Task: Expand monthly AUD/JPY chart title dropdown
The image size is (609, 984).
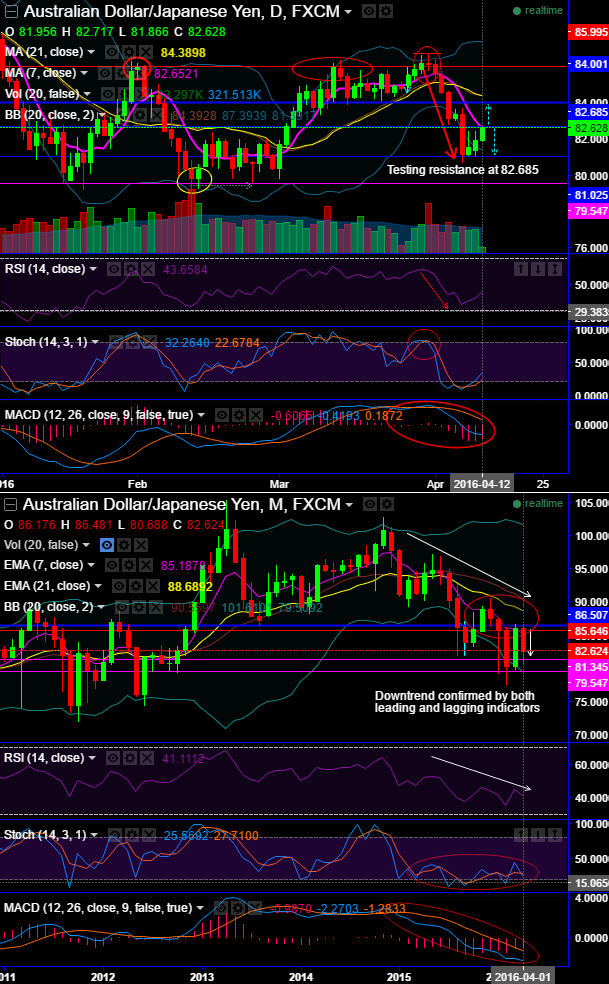Action: (349, 505)
